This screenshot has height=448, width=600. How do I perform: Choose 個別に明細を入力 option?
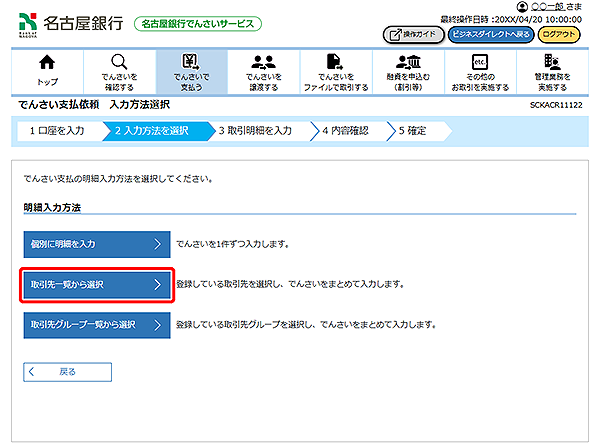coord(97,243)
